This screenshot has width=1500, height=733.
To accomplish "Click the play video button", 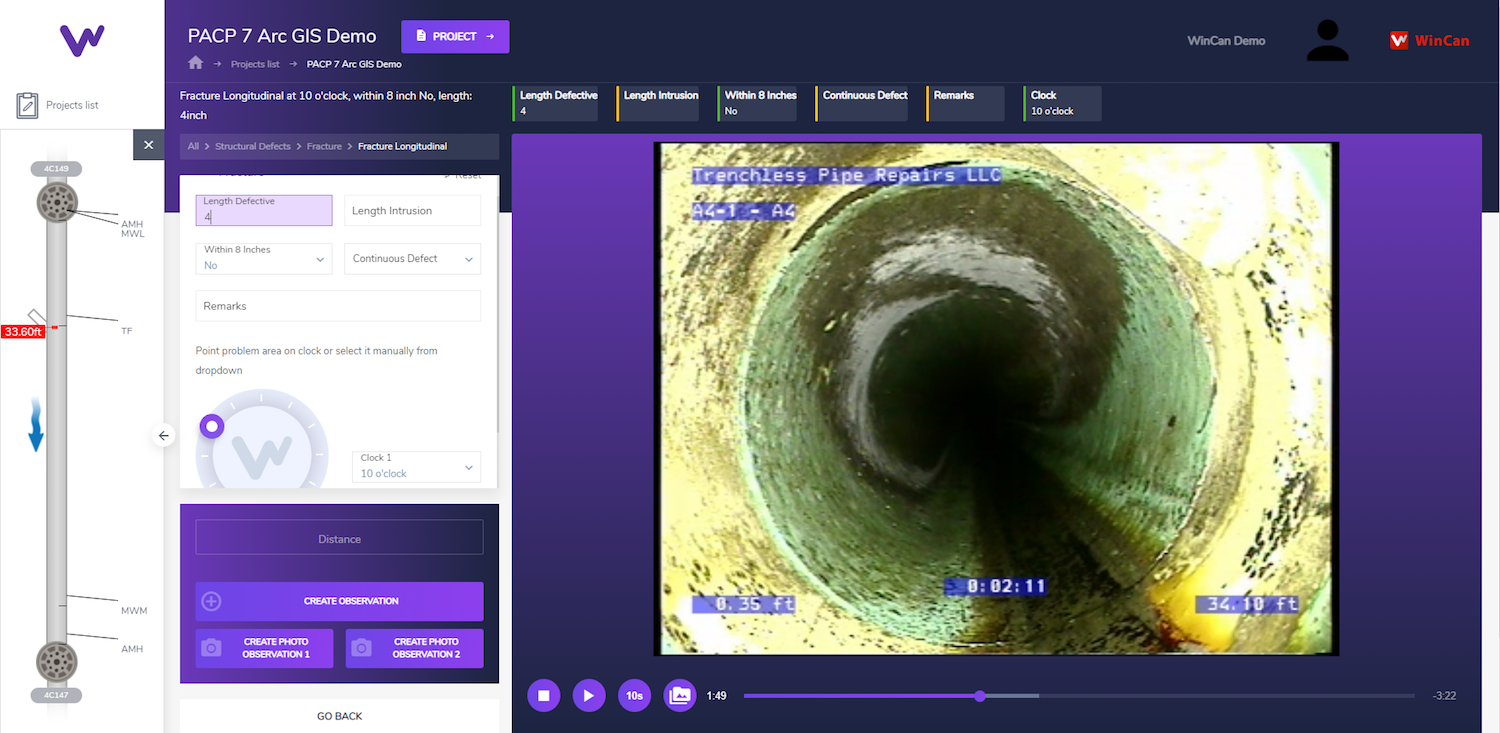I will [x=588, y=695].
